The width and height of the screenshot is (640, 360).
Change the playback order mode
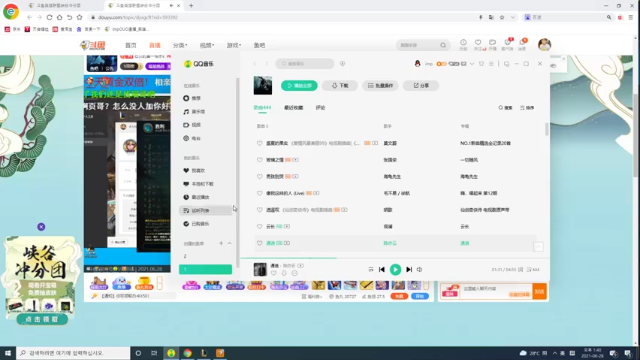(371, 269)
